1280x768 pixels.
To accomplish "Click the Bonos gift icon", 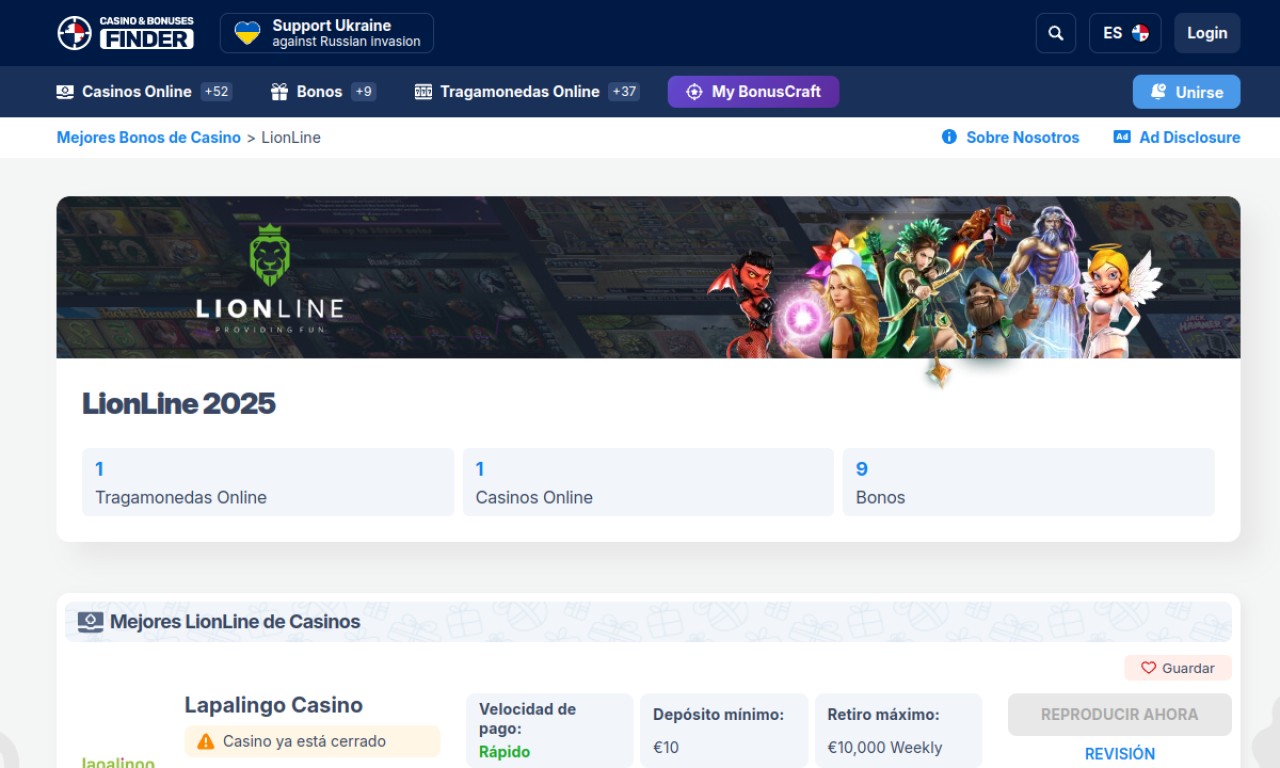I will pyautogui.click(x=279, y=92).
